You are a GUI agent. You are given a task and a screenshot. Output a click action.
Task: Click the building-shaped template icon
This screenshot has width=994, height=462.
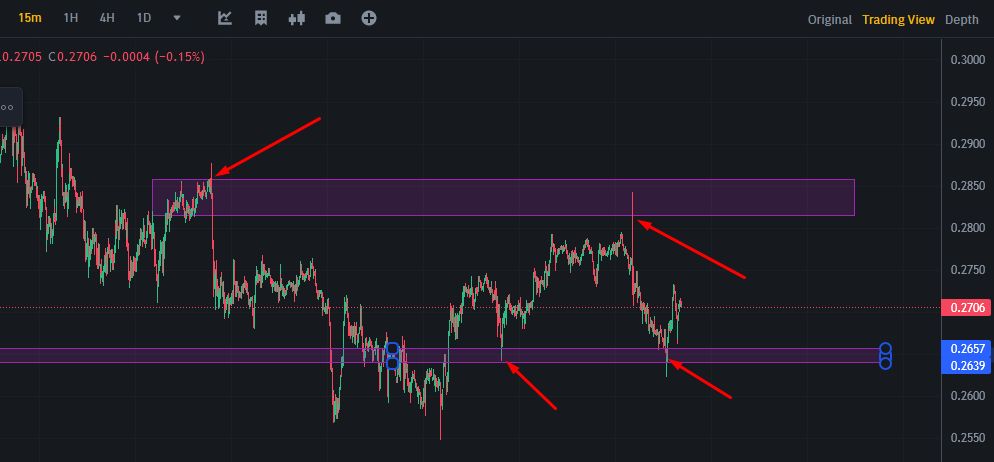[261, 18]
